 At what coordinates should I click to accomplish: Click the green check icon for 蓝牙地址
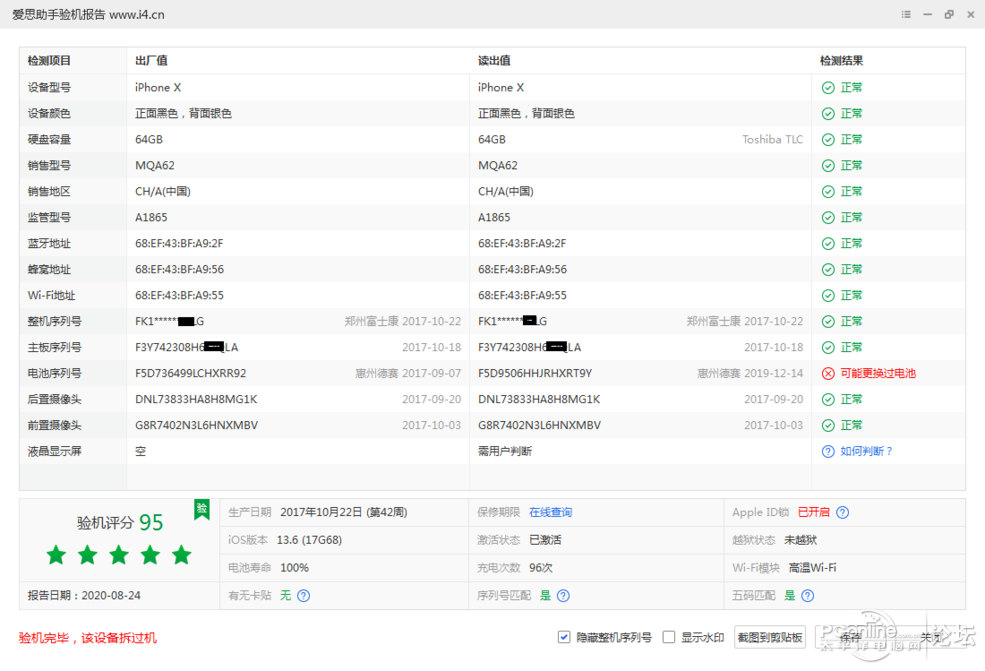pos(828,244)
